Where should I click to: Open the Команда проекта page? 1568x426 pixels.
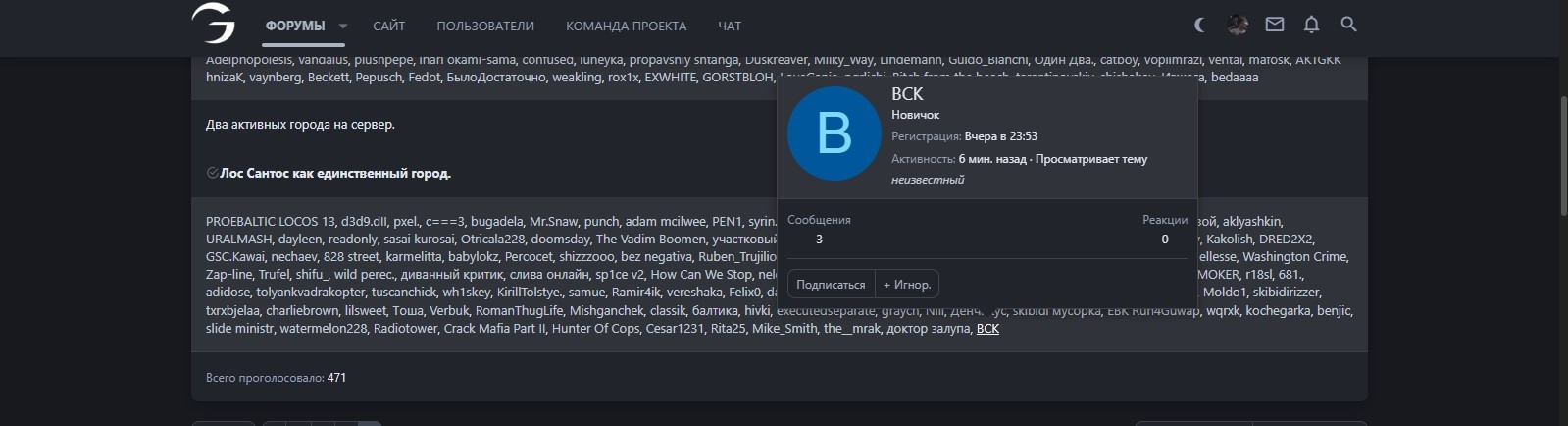coord(626,27)
